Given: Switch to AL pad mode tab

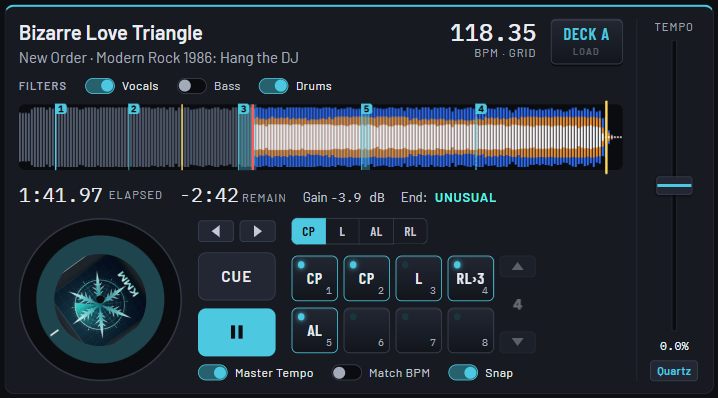Looking at the screenshot, I should click(376, 232).
